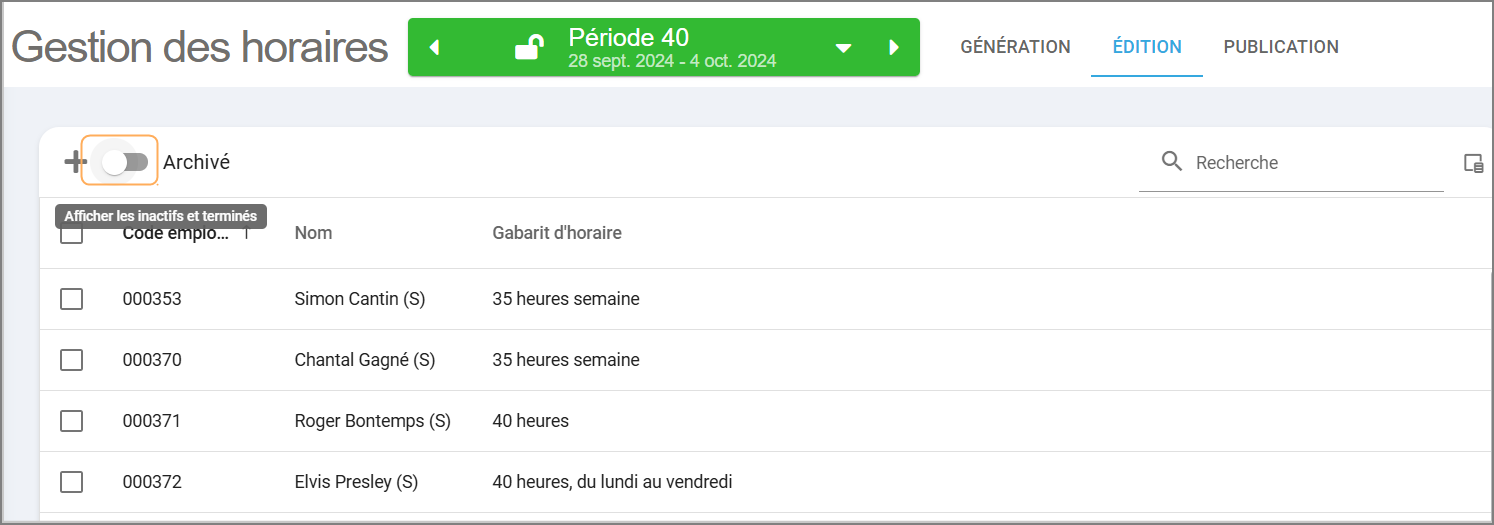Open the Période 40 dropdown arrow
Viewport: 1494px width, 525px height.
point(843,48)
